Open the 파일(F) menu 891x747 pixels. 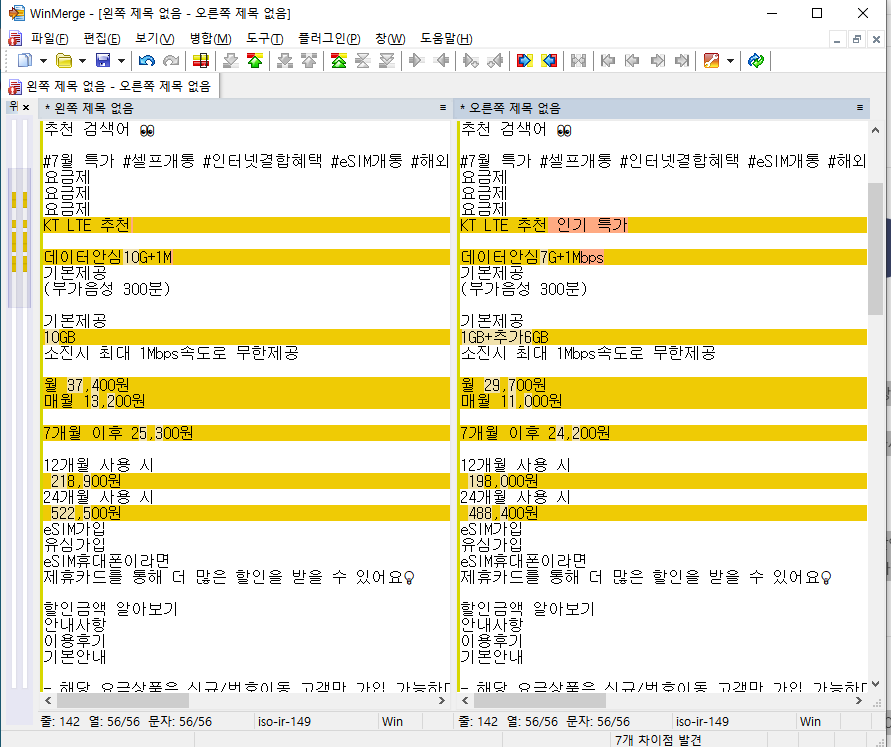[49, 39]
